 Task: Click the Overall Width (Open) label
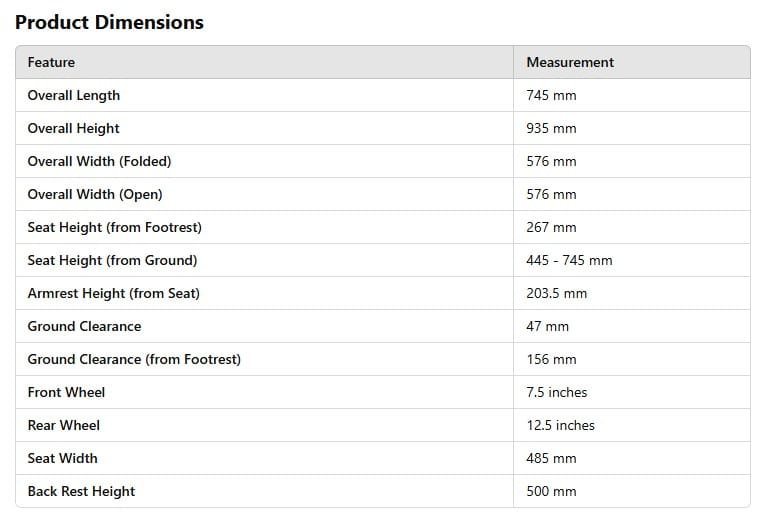coord(94,194)
